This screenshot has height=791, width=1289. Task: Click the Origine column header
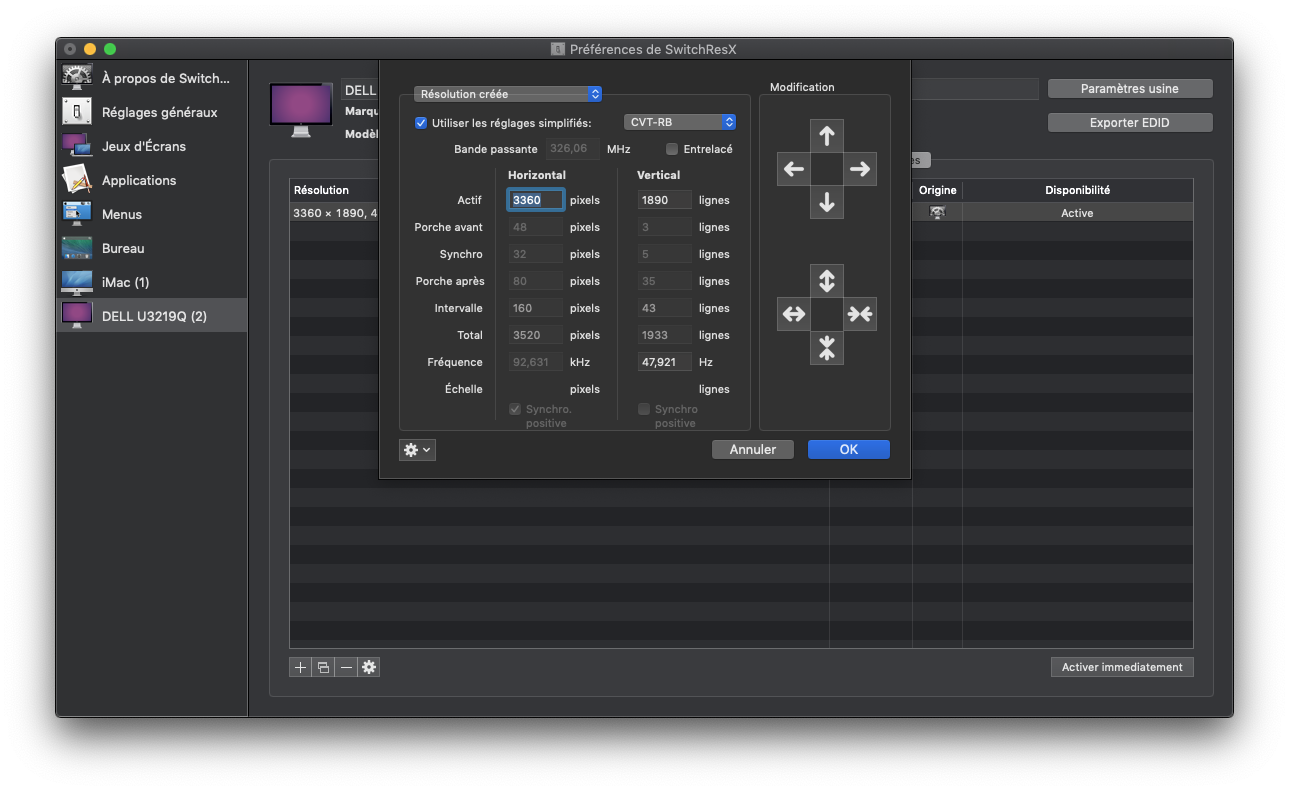point(937,190)
